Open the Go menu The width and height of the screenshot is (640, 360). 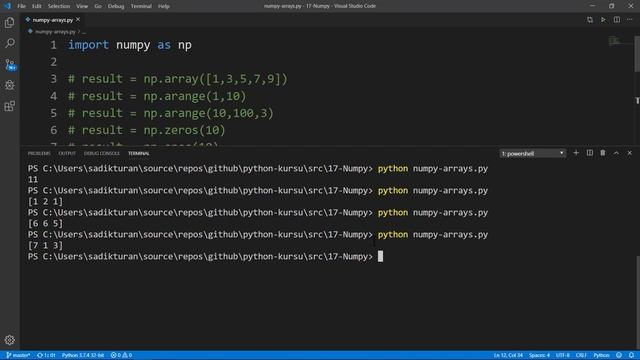pos(98,6)
